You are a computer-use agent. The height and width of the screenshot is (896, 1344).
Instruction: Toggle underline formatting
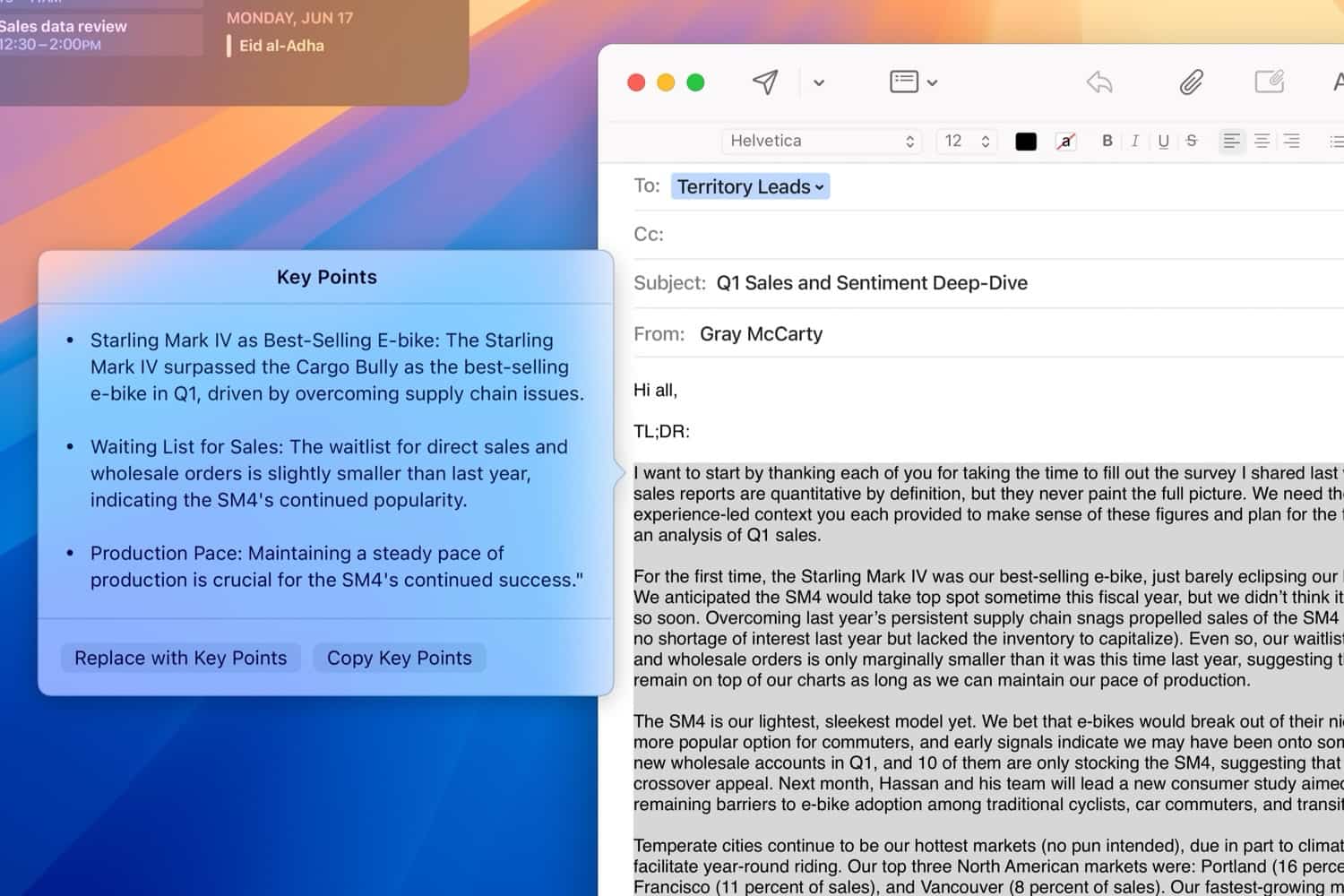pos(1163,141)
